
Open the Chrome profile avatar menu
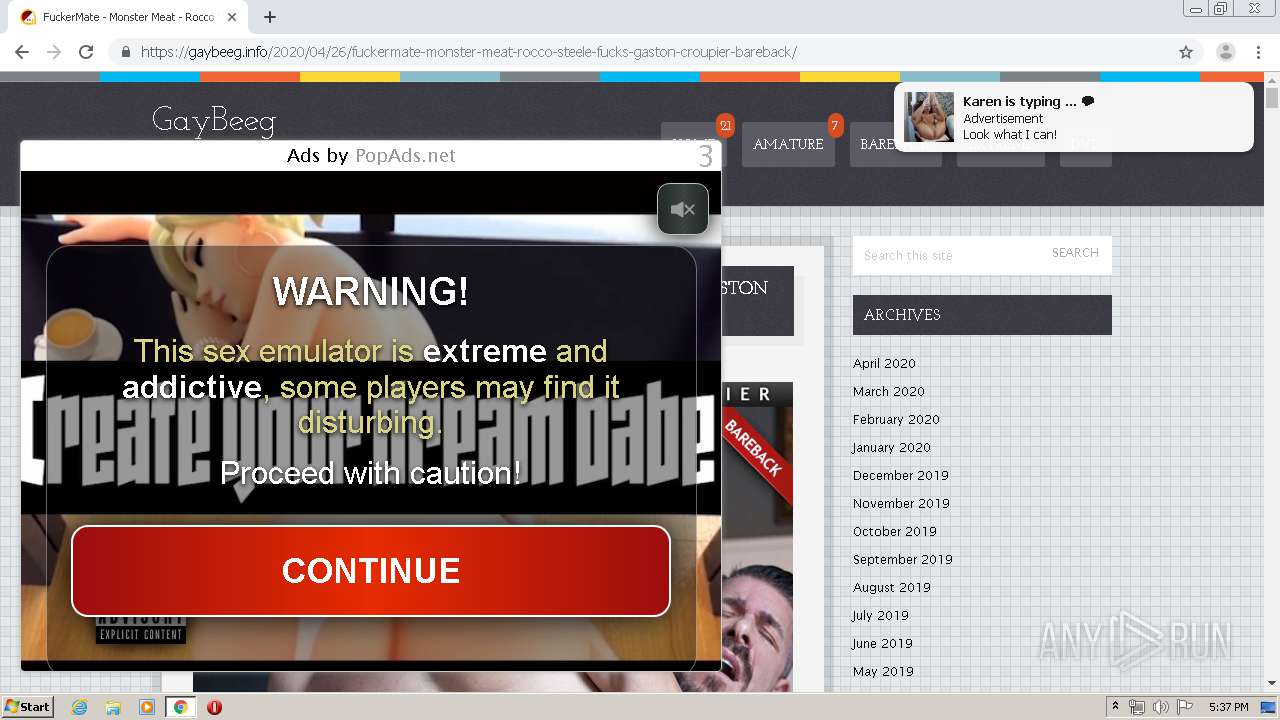point(1226,52)
